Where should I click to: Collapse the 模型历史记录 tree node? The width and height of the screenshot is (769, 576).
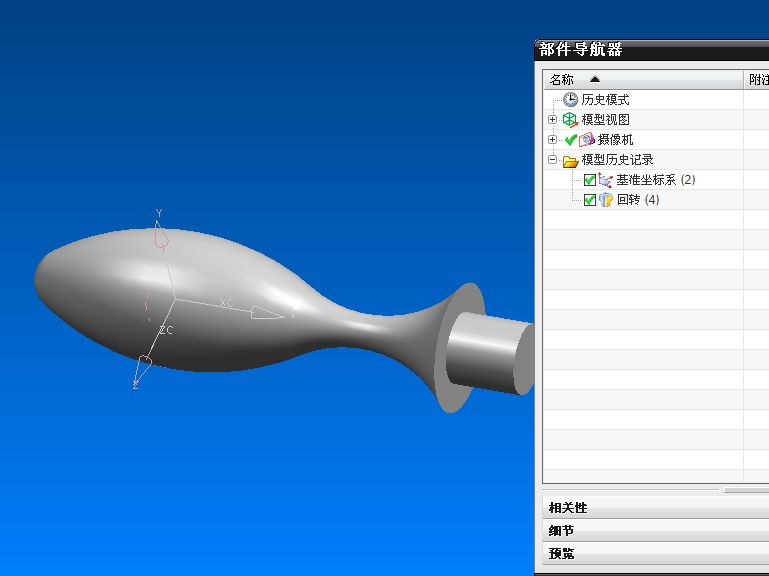552,159
